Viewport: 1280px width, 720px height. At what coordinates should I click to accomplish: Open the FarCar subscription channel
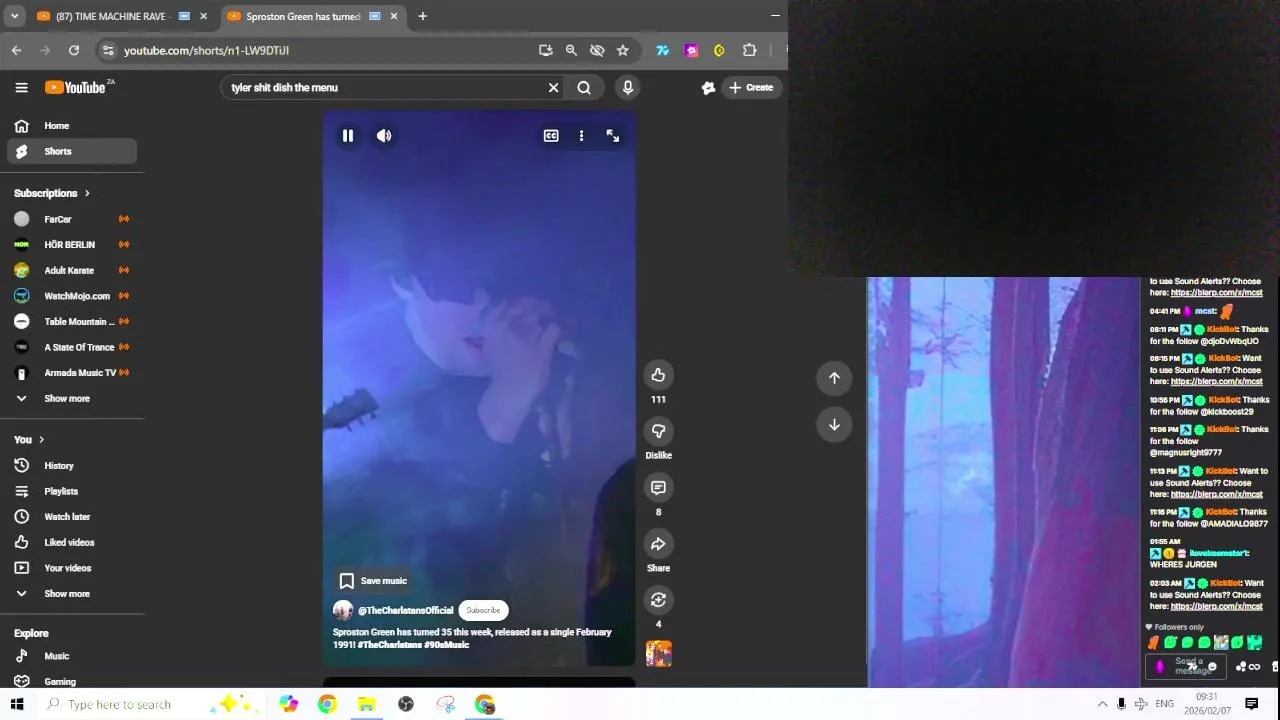point(71,219)
